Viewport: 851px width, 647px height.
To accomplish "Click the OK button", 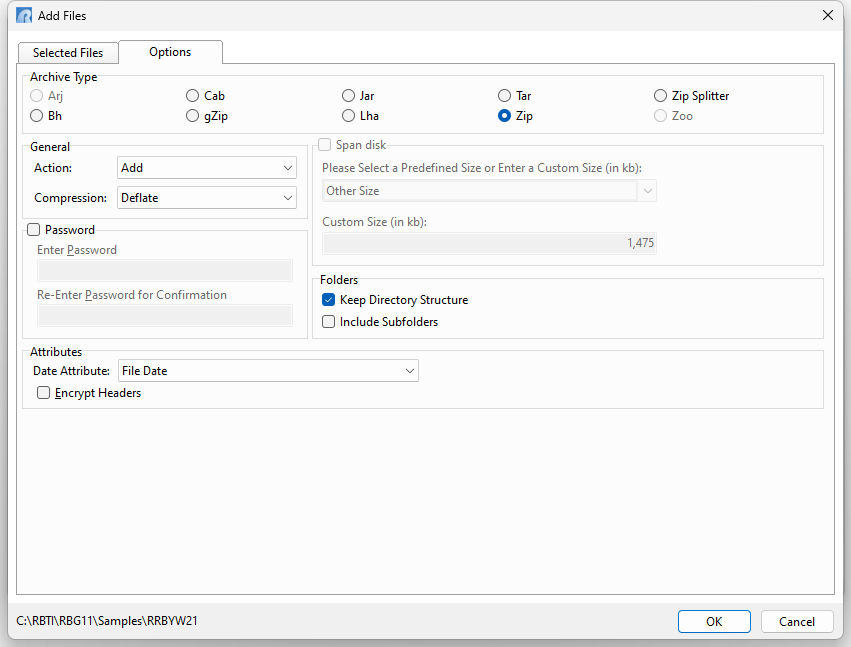I will click(714, 621).
